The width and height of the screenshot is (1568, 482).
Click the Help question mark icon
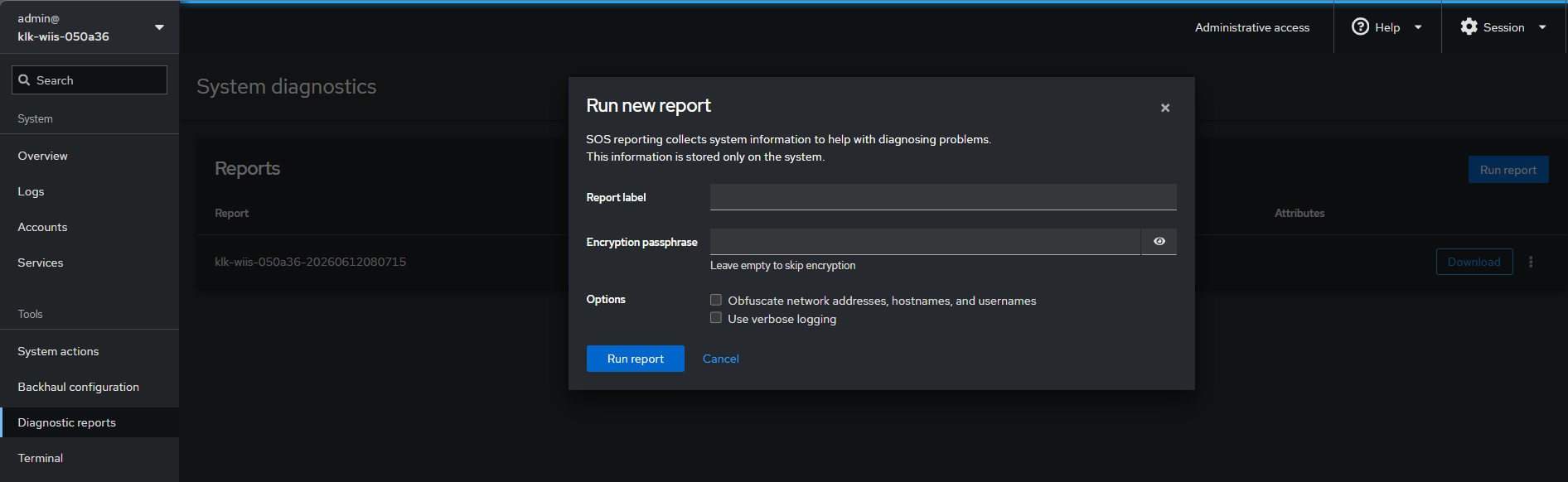click(x=1360, y=27)
